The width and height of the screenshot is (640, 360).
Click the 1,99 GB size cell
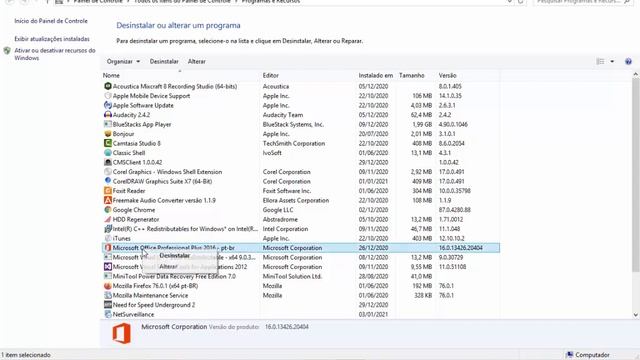click(422, 124)
